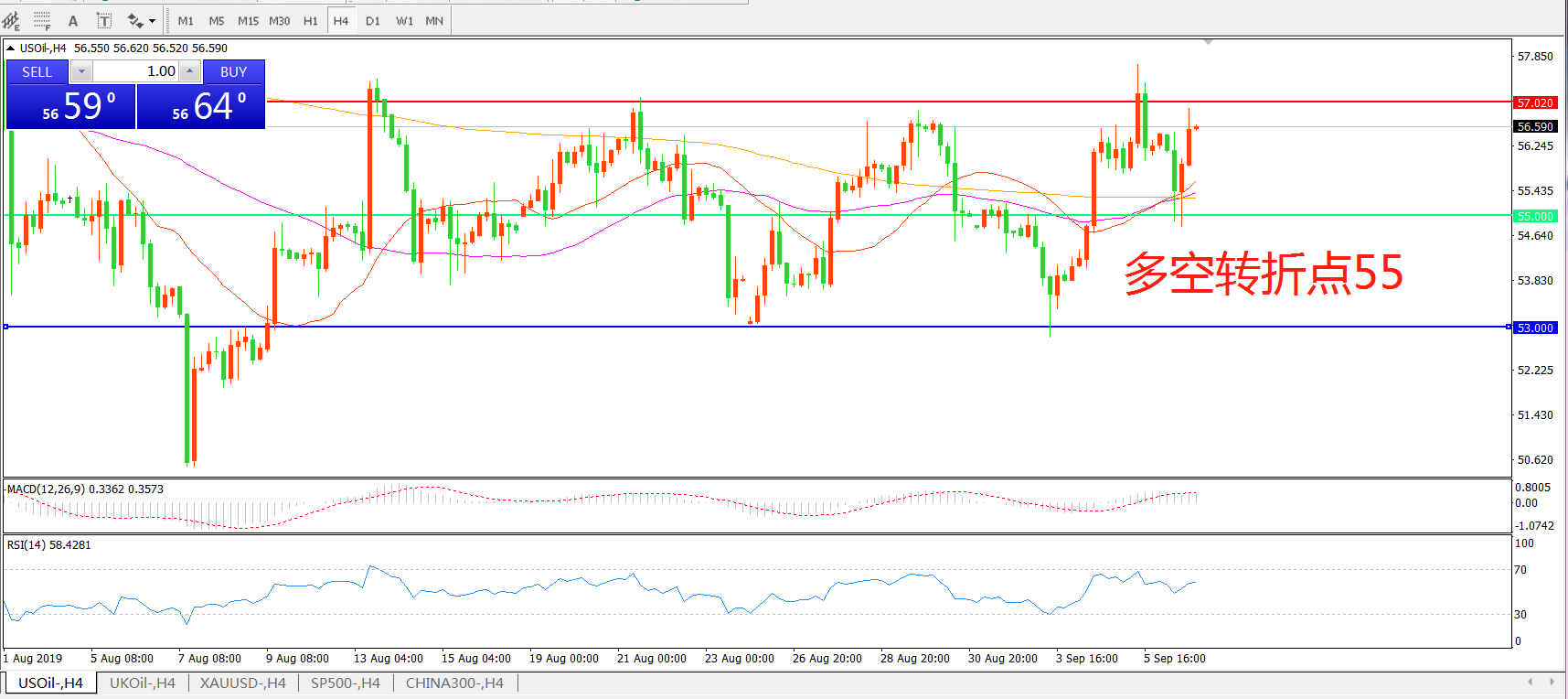Switch to the SP500-,H4 chart tab

(x=345, y=683)
